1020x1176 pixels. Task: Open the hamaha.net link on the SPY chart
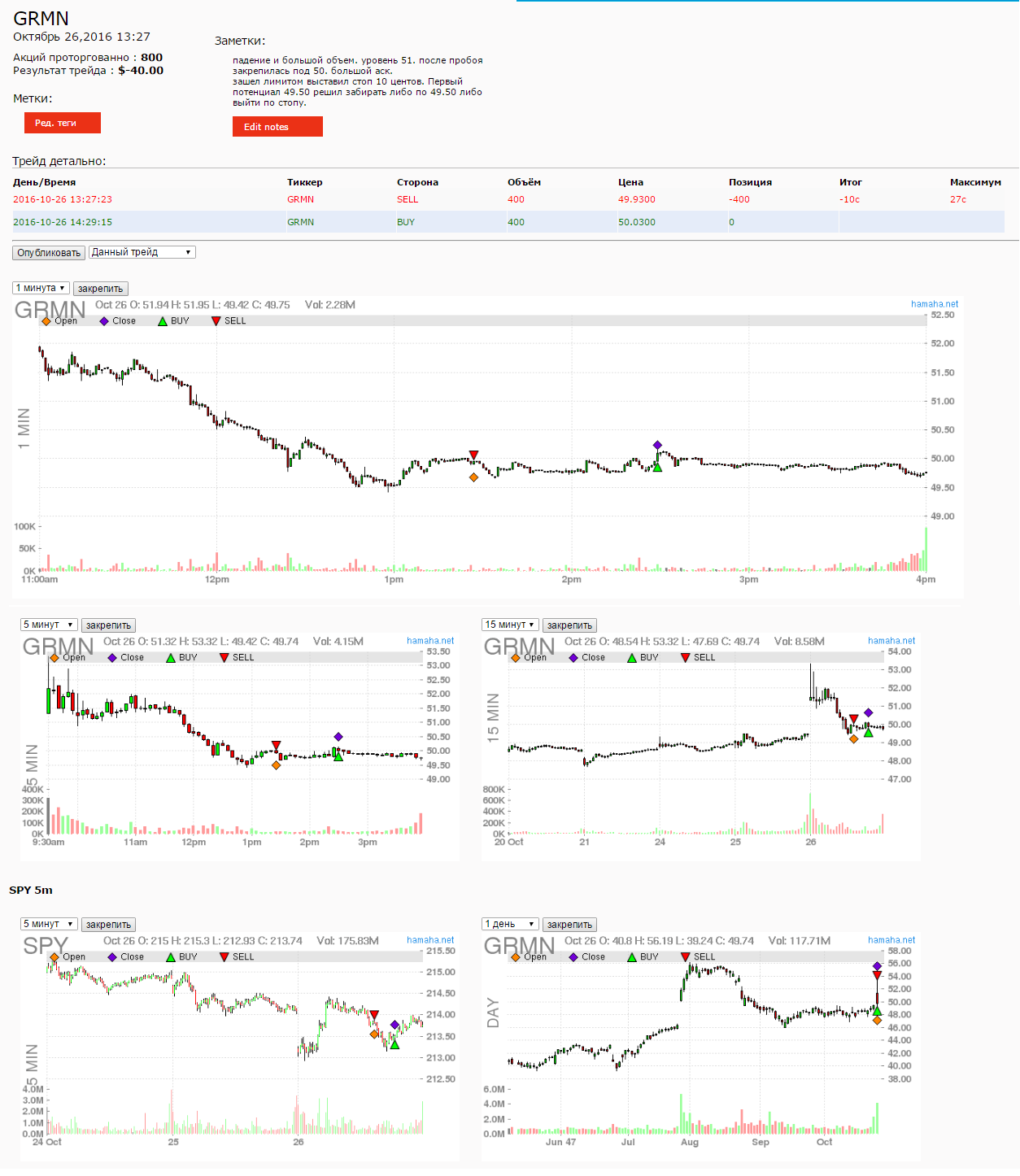click(430, 940)
